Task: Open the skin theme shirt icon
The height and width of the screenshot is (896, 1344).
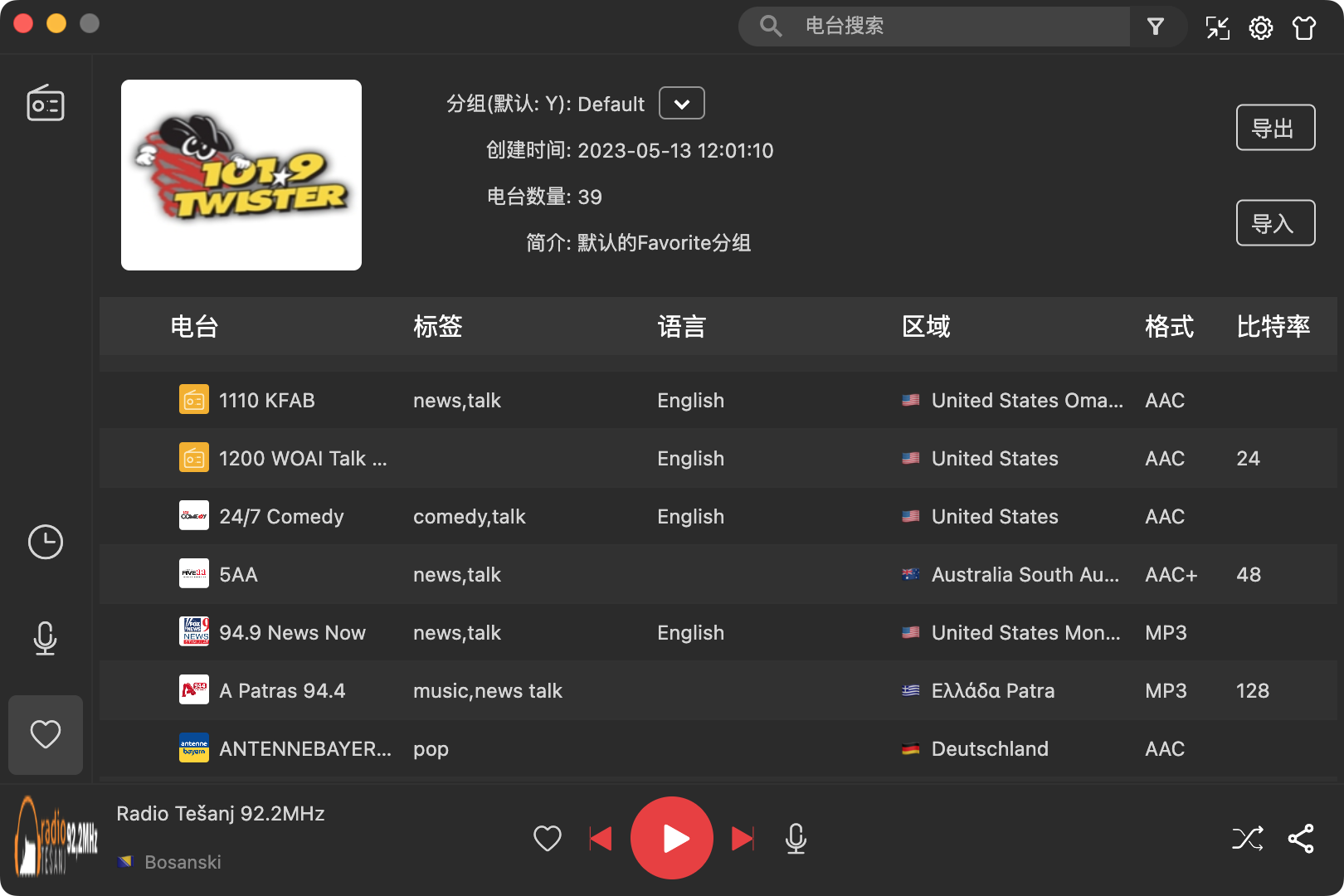Action: coord(1304,27)
